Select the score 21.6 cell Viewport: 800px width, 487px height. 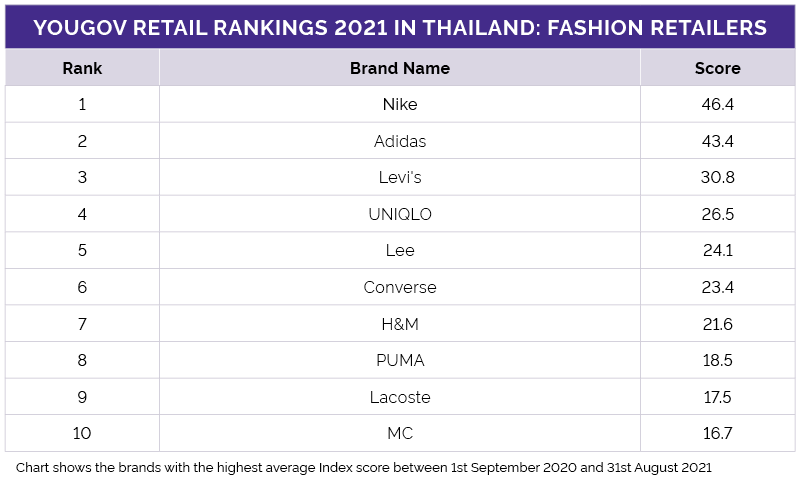[x=717, y=324]
